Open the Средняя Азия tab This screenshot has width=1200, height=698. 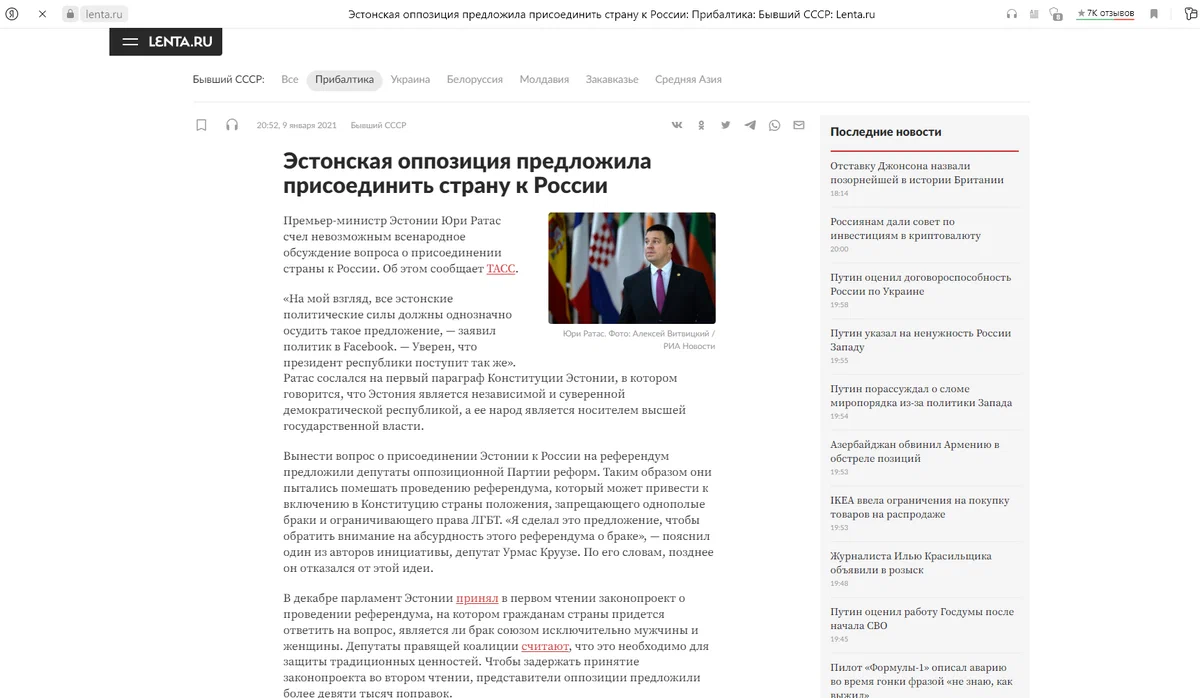[x=688, y=79]
